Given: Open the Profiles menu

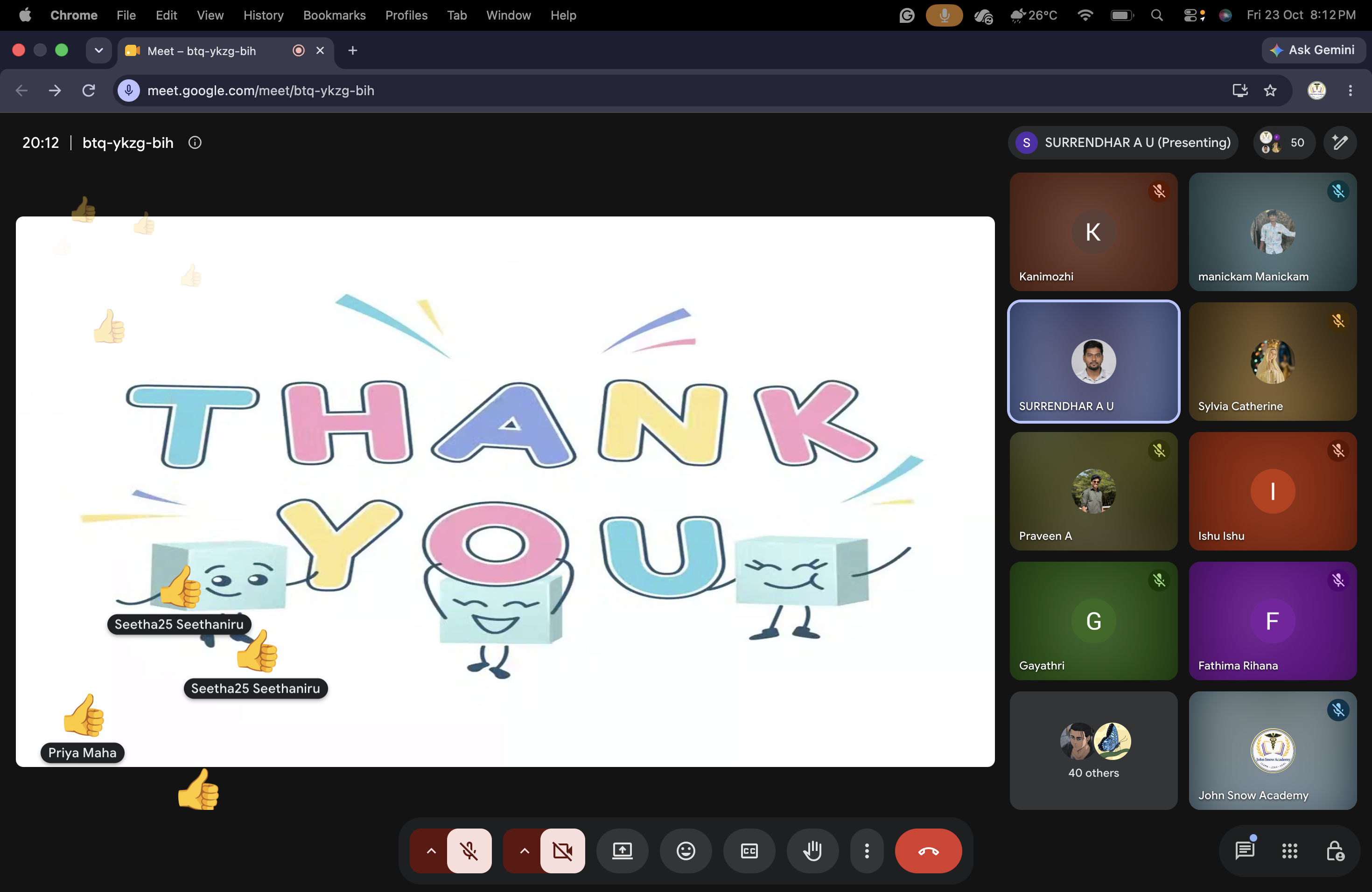Looking at the screenshot, I should point(406,15).
